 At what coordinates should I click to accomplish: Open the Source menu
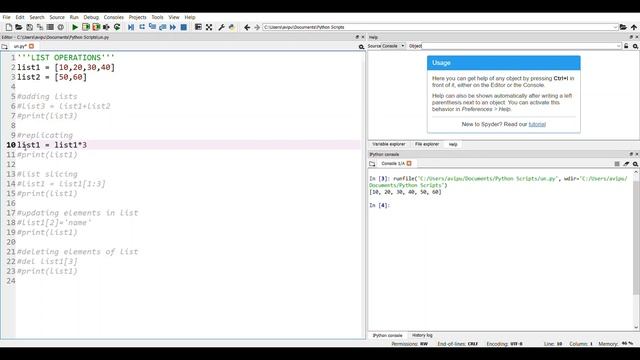(x=57, y=17)
